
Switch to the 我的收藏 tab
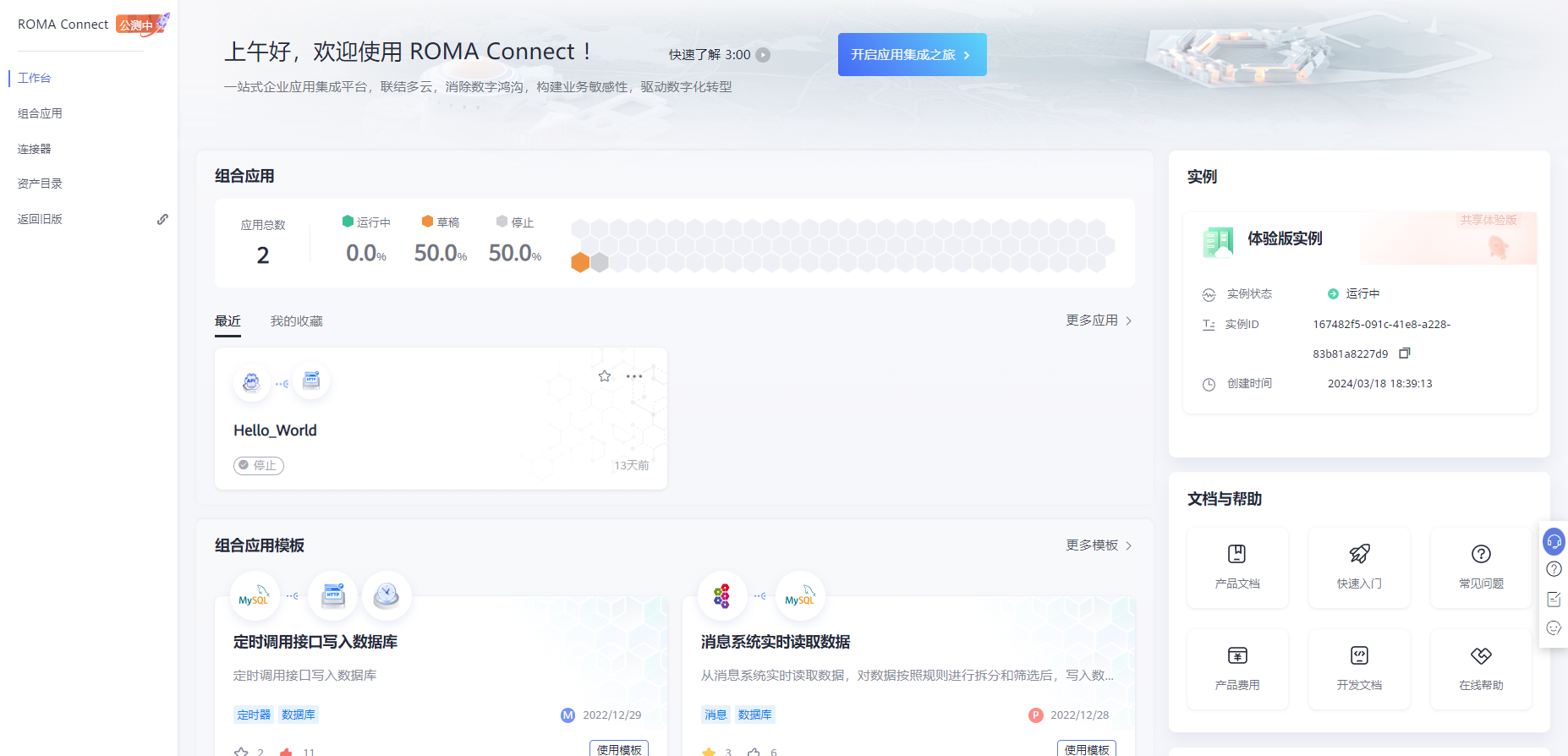pyautogui.click(x=297, y=321)
